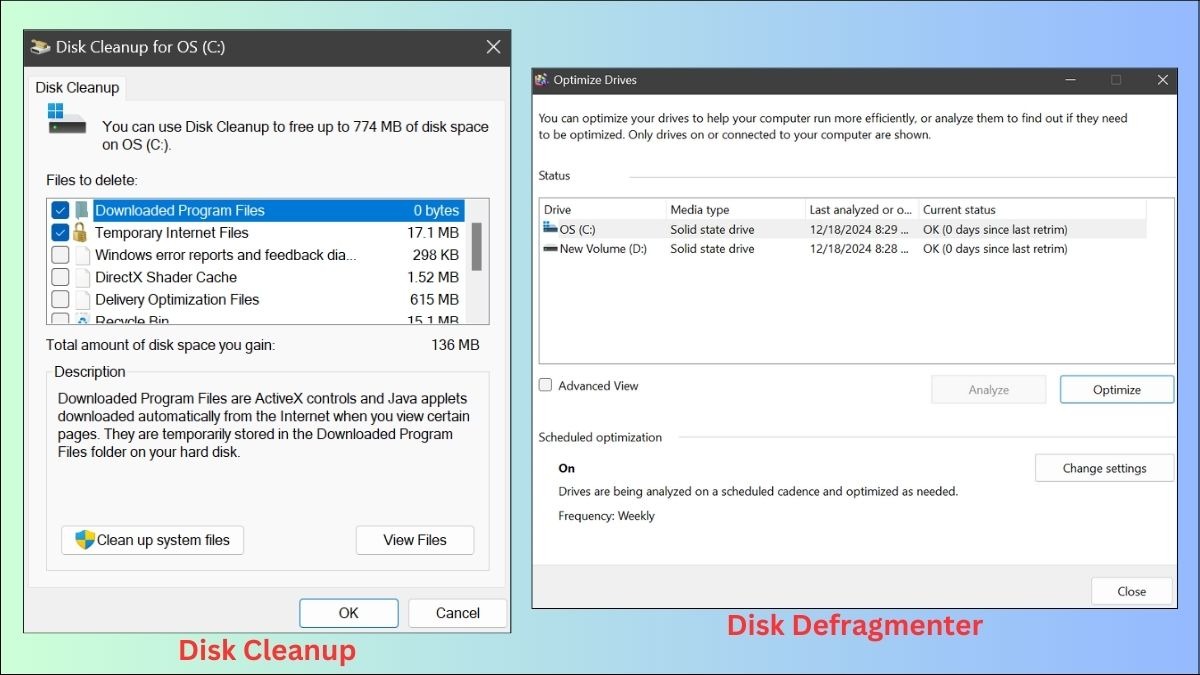Uncheck the Downloaded Program Files checkbox
Viewport: 1200px width, 675px height.
point(60,210)
